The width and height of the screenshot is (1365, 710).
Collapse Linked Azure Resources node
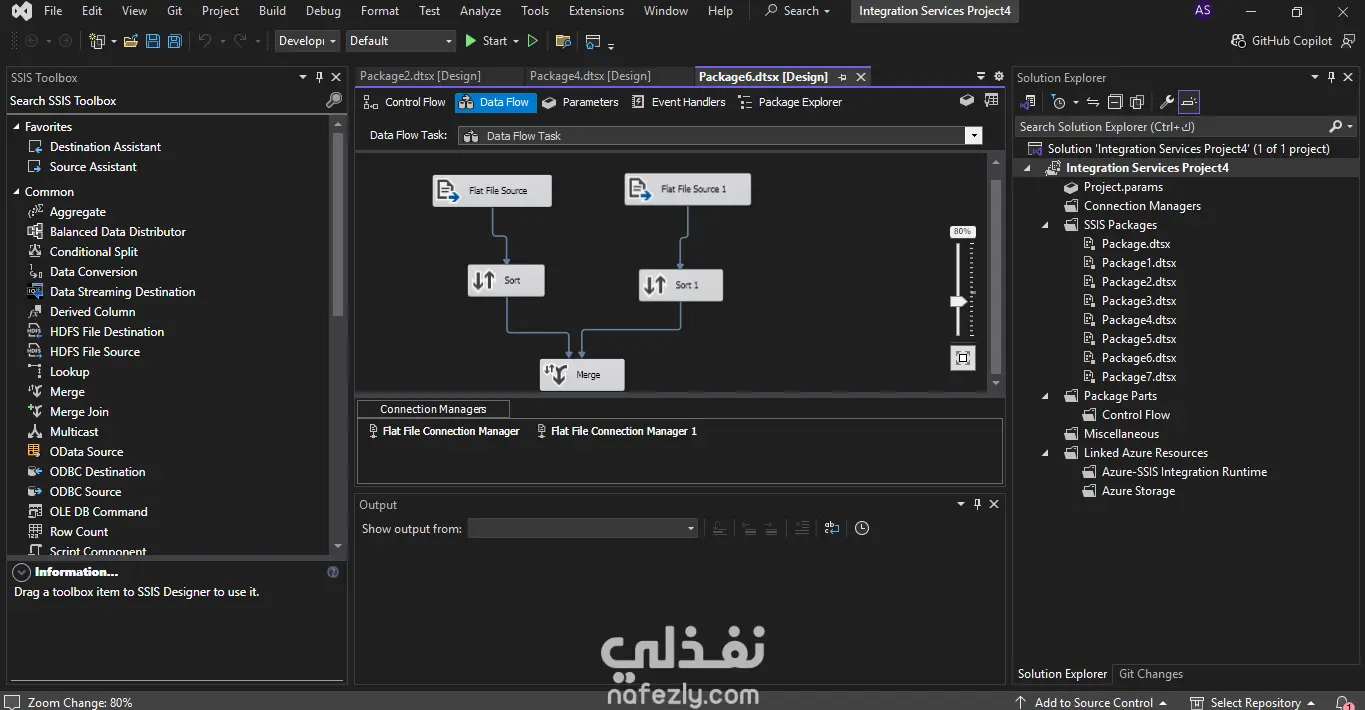tap(1046, 453)
